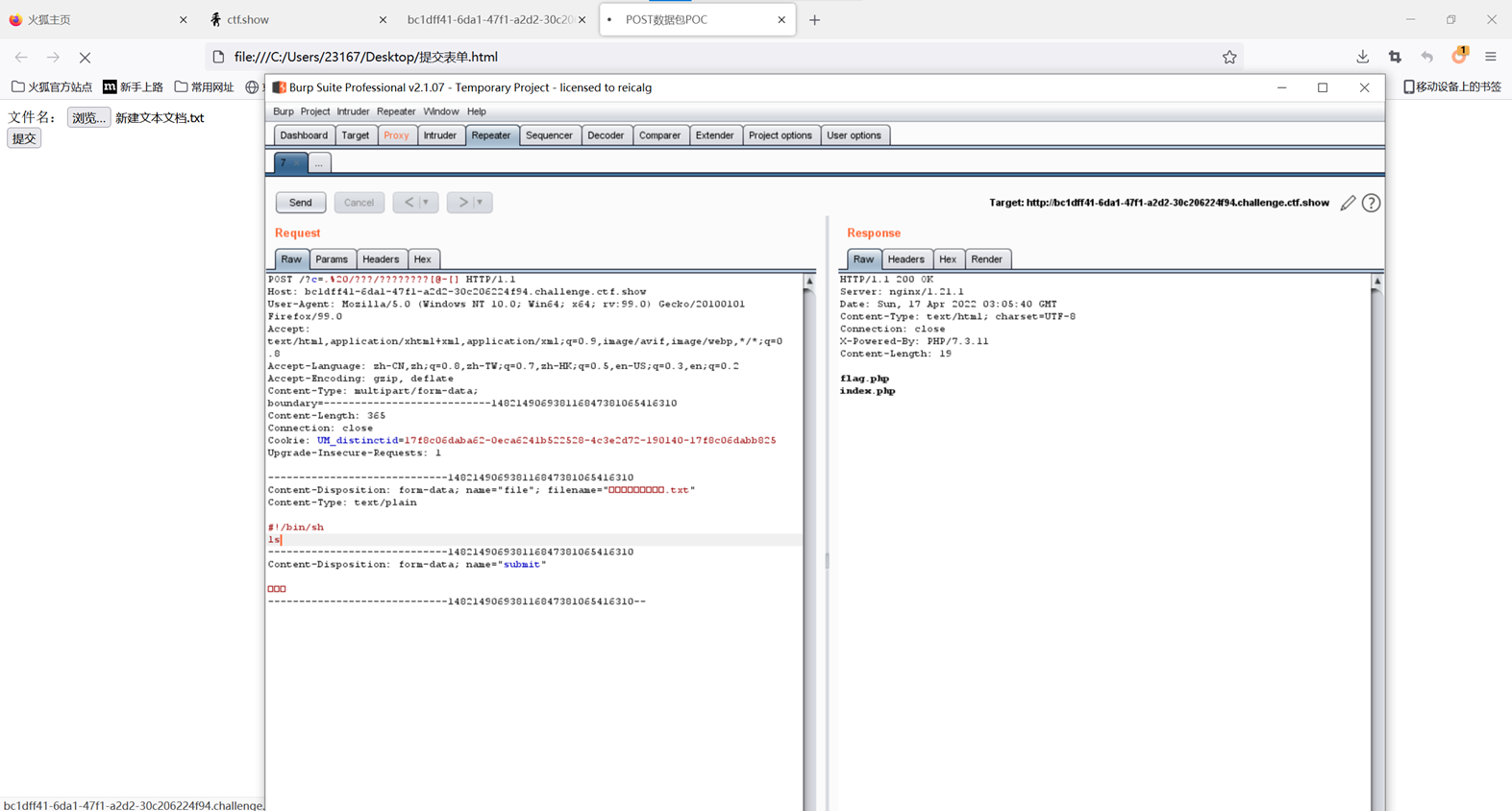The width and height of the screenshot is (1512, 811).
Task: Open the Intruder menu in Burp's menu bar
Action: (353, 111)
